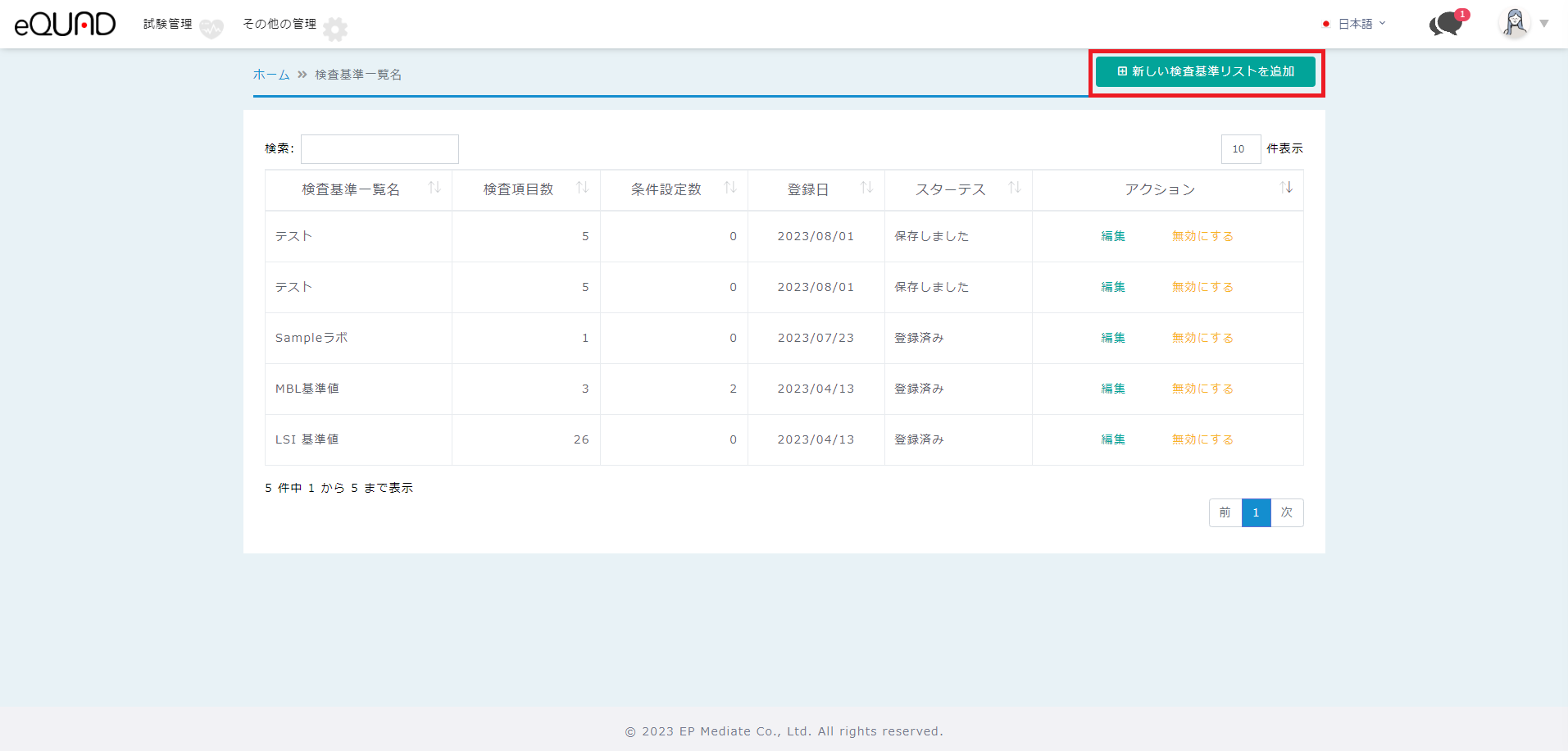This screenshot has height=751, width=1568.
Task: Click the user avatar icon
Action: [1514, 23]
